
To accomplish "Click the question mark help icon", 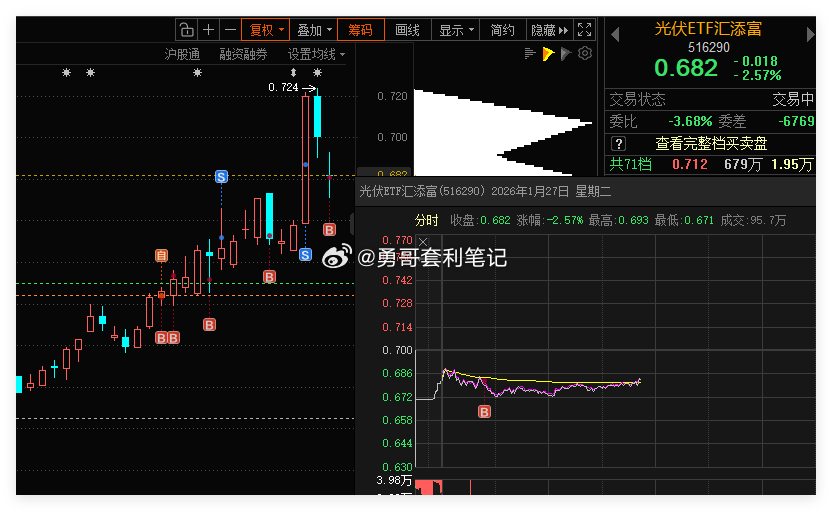I will pos(618,144).
